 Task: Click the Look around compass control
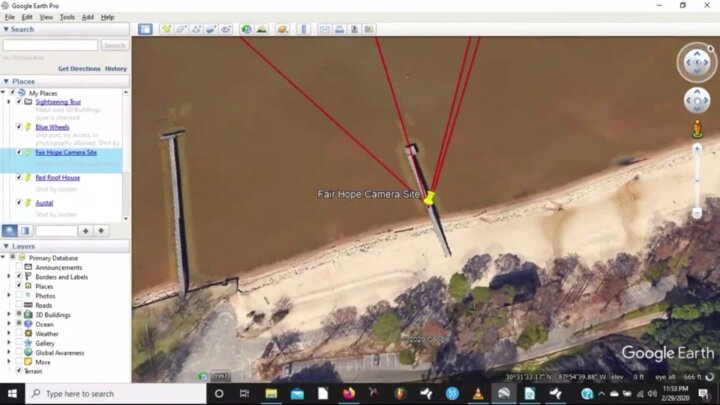697,62
